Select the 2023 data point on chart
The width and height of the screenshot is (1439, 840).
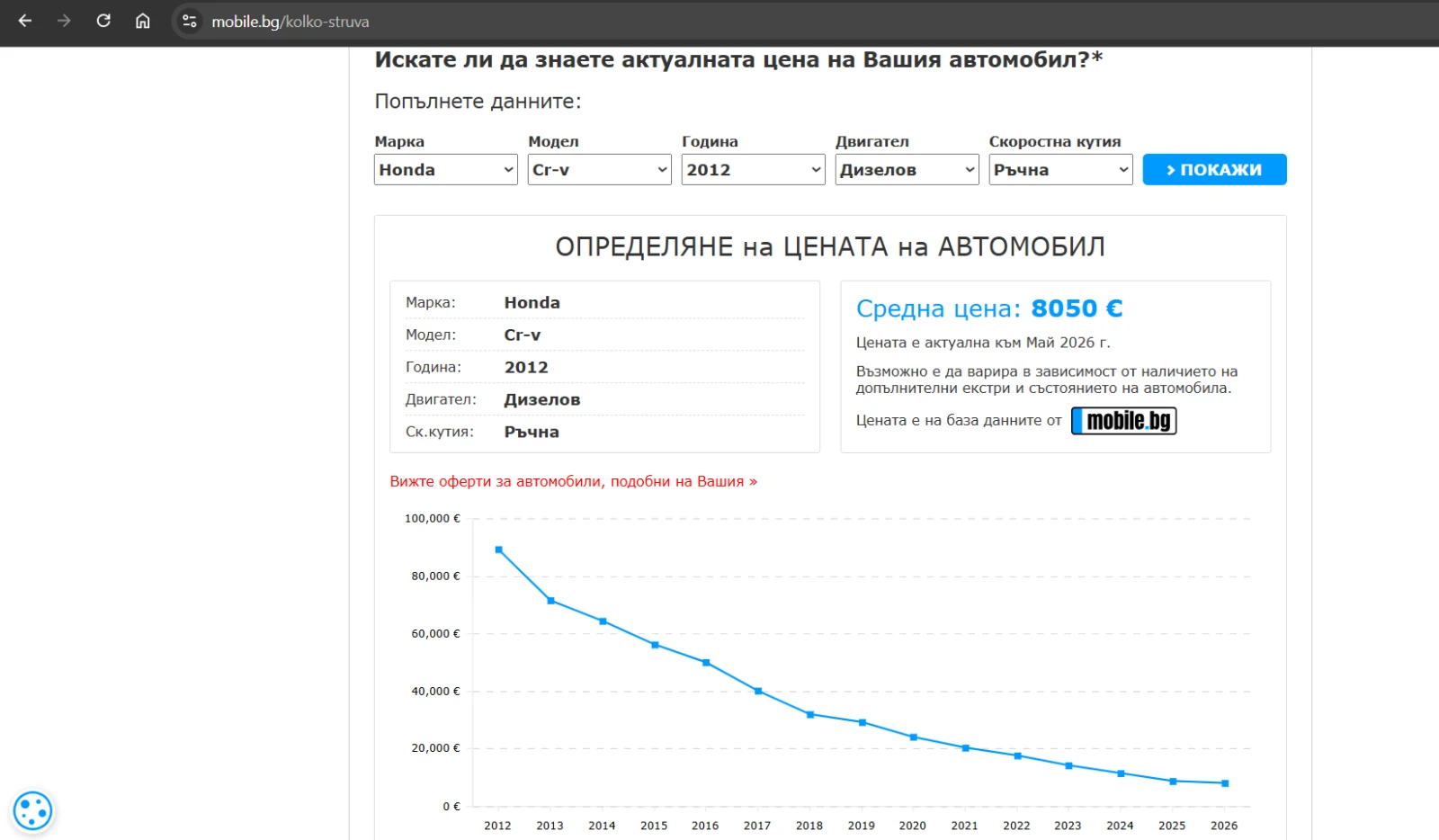(x=1069, y=766)
